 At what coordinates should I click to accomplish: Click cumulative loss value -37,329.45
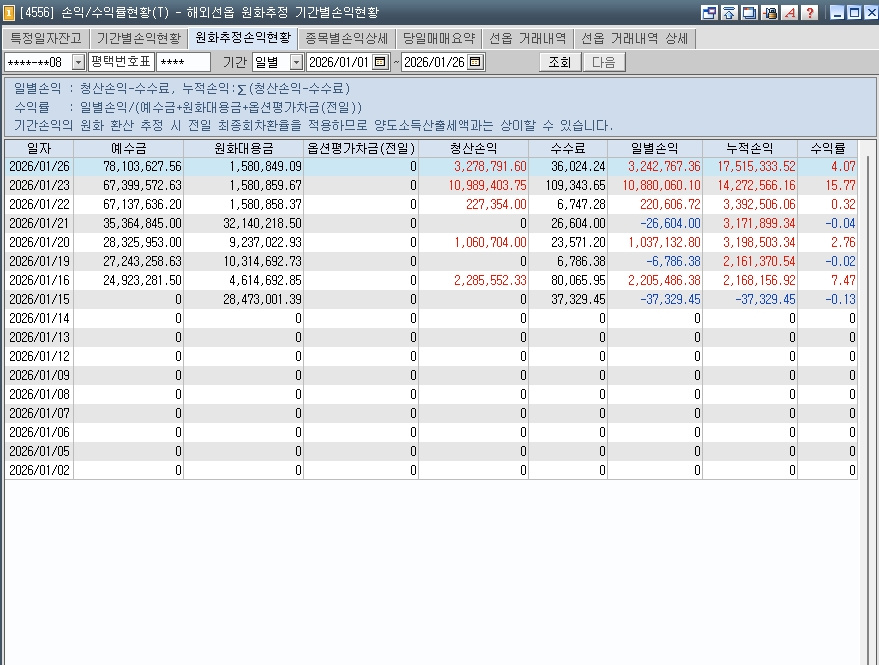(x=765, y=299)
